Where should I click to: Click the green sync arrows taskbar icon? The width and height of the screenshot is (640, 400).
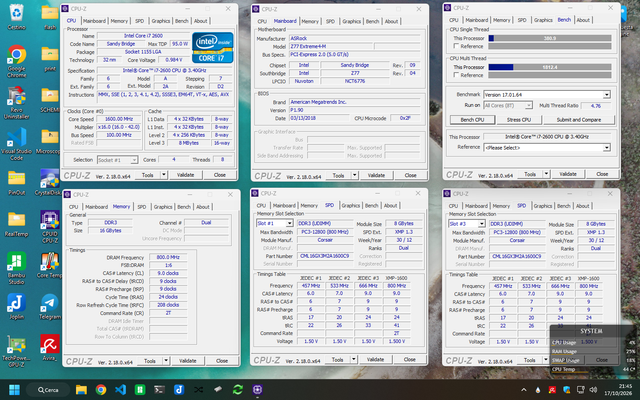click(238, 390)
